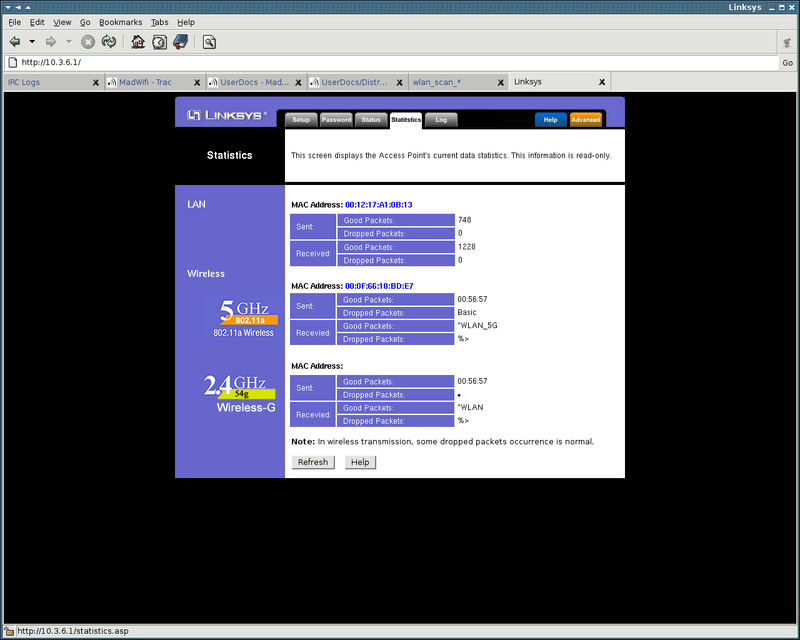Click the forward arrow button
The image size is (800, 640).
[x=51, y=41]
